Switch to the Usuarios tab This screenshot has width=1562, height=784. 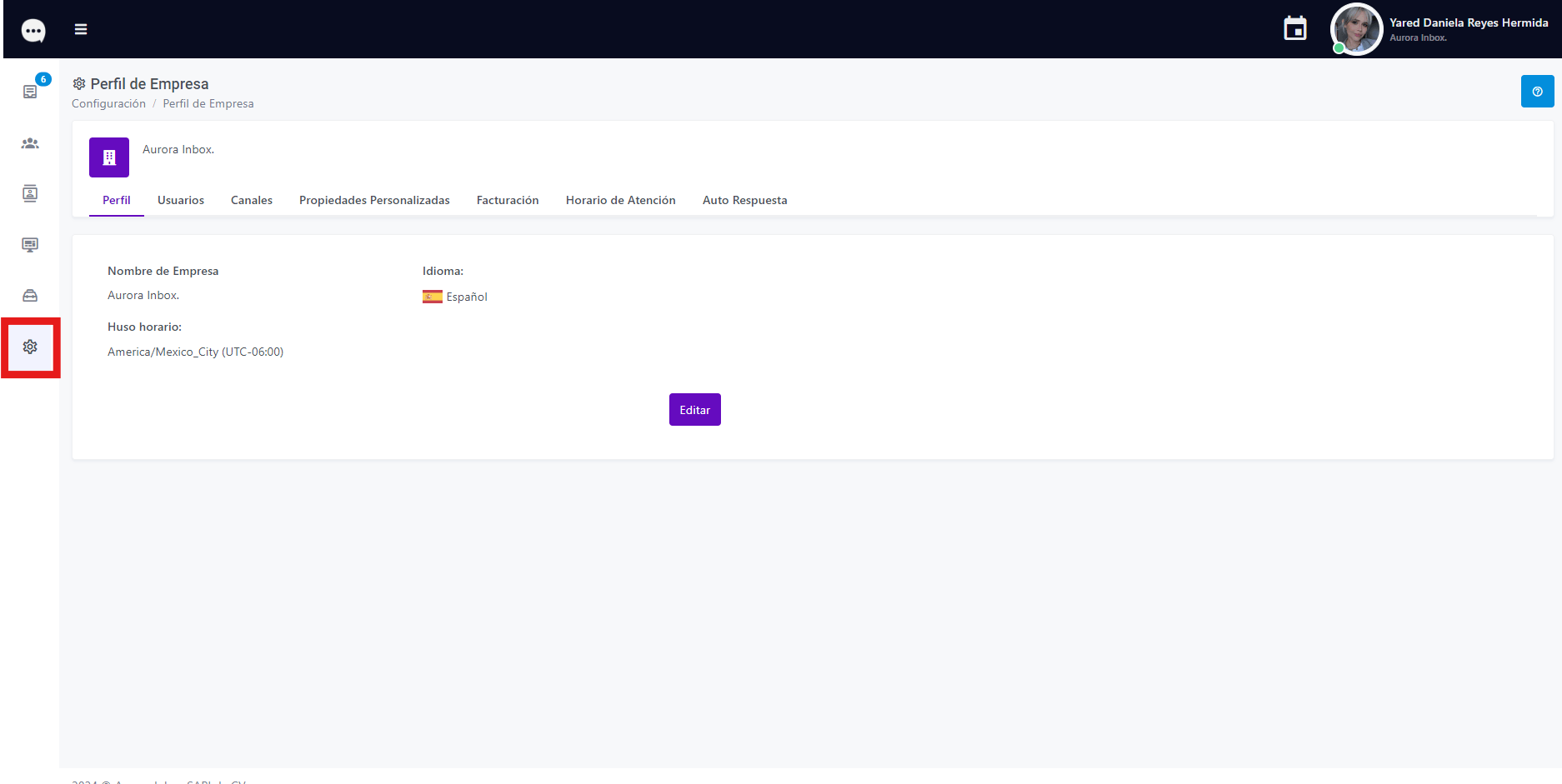[x=181, y=200]
